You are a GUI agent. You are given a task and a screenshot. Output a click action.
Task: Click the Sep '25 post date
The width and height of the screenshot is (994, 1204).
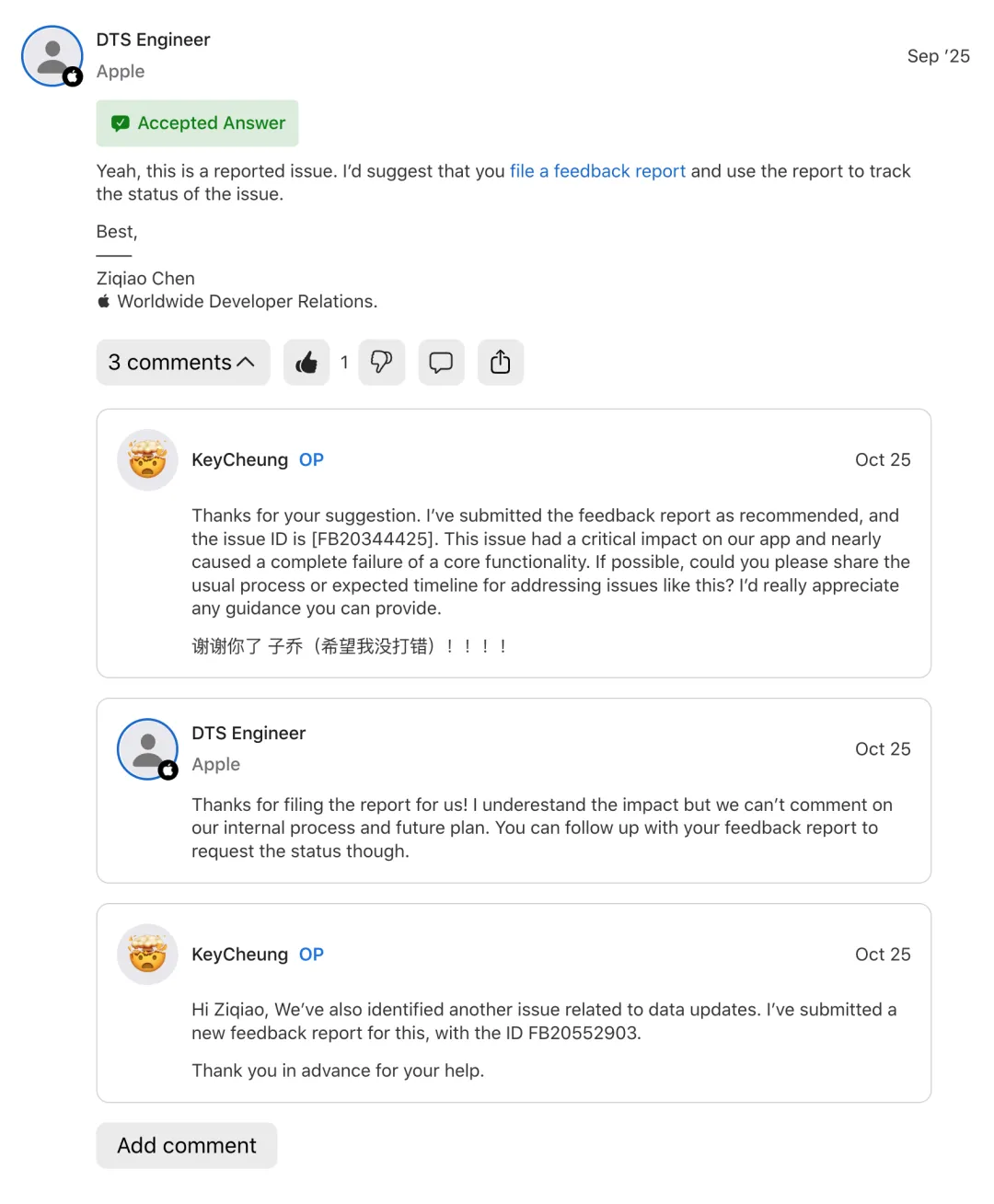click(938, 56)
